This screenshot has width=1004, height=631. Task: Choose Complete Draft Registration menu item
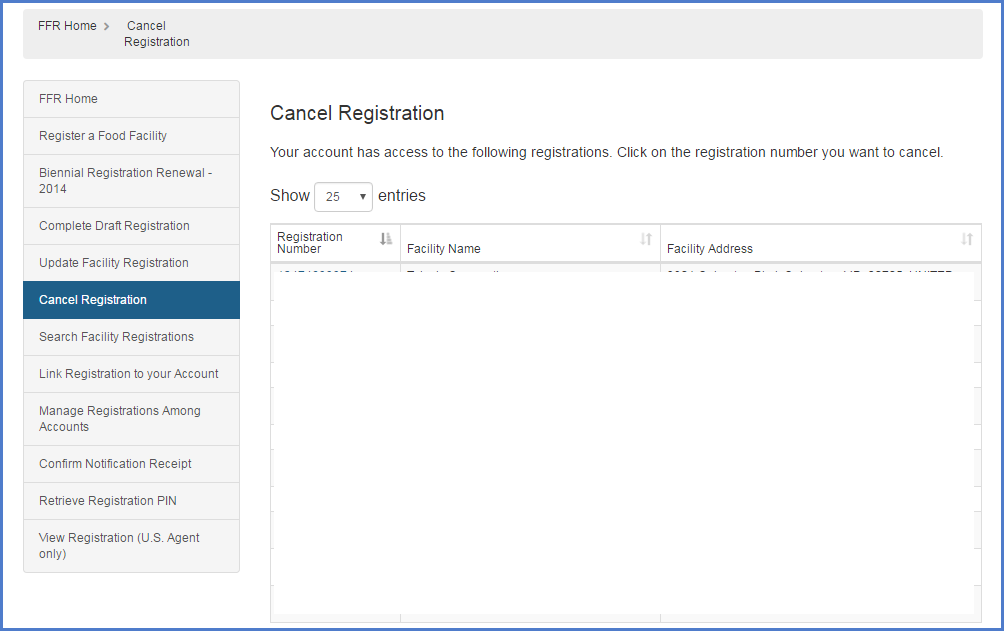tap(114, 226)
